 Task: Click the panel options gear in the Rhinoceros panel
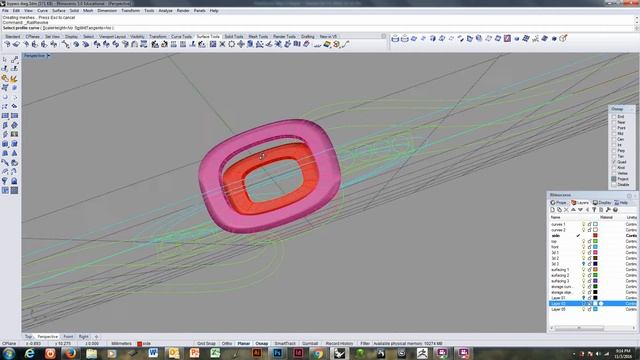tap(629, 196)
